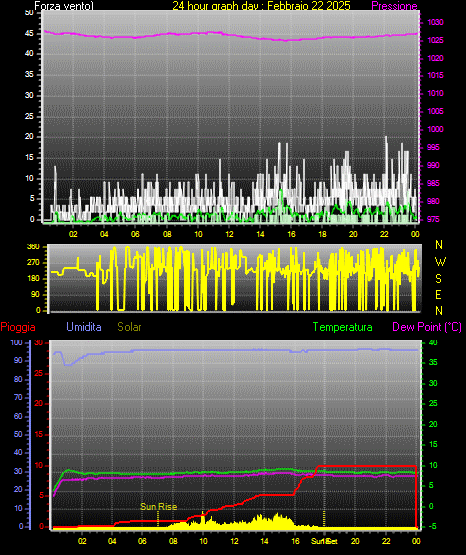Click the 990 pressure axis value
Screen dimensions: 466x555
tap(433, 165)
